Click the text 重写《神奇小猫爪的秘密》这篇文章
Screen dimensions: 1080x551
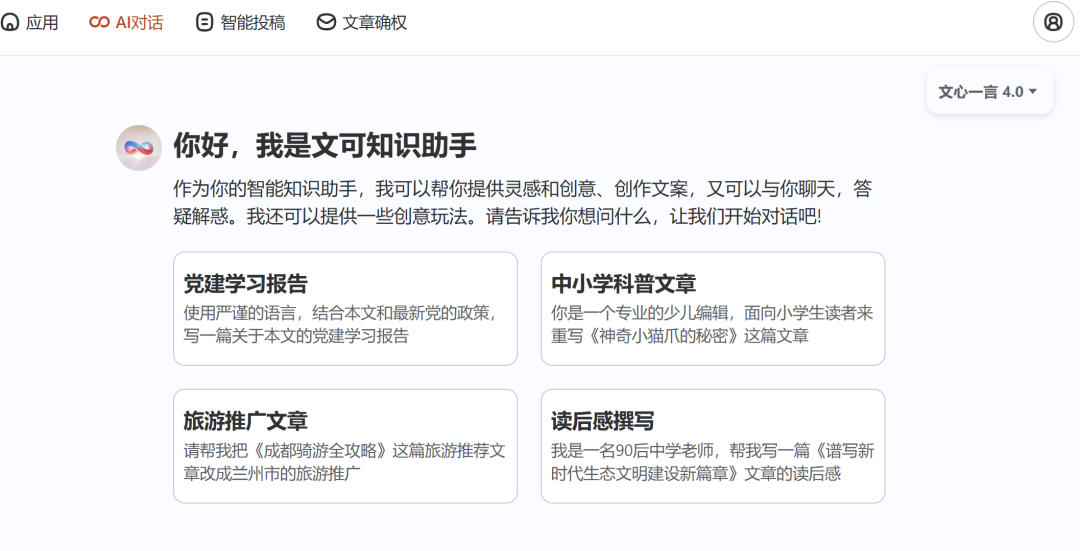tap(680, 336)
